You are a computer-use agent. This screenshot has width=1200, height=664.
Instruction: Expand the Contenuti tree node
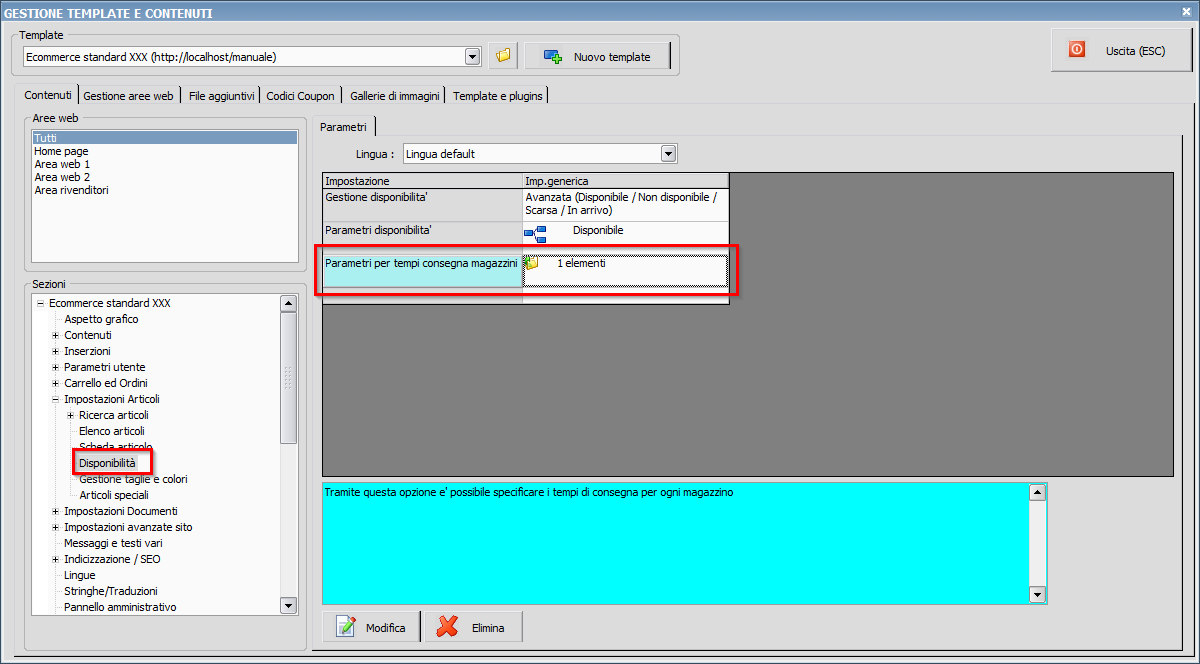[x=56, y=335]
